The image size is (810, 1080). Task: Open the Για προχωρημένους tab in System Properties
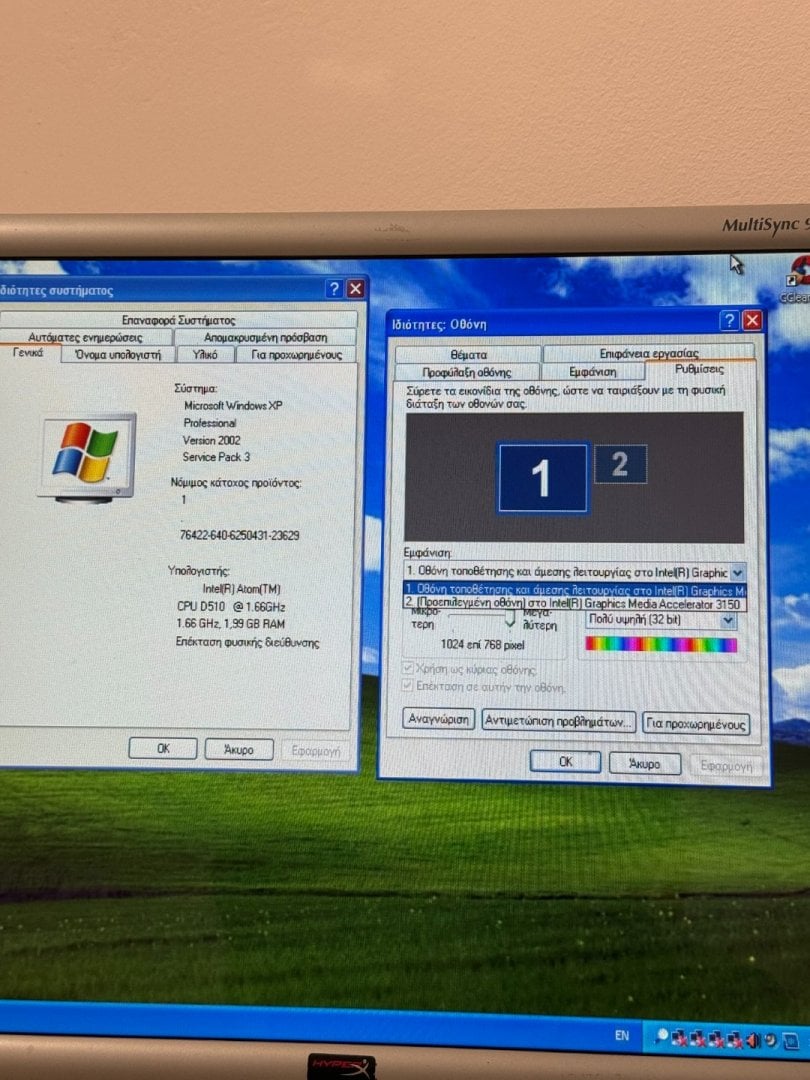click(296, 354)
